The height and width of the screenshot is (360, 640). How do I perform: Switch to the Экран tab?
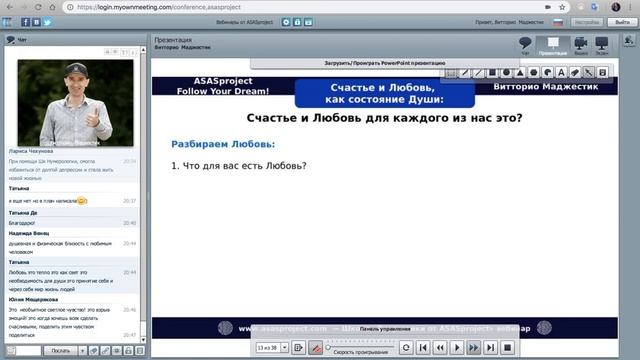602,45
